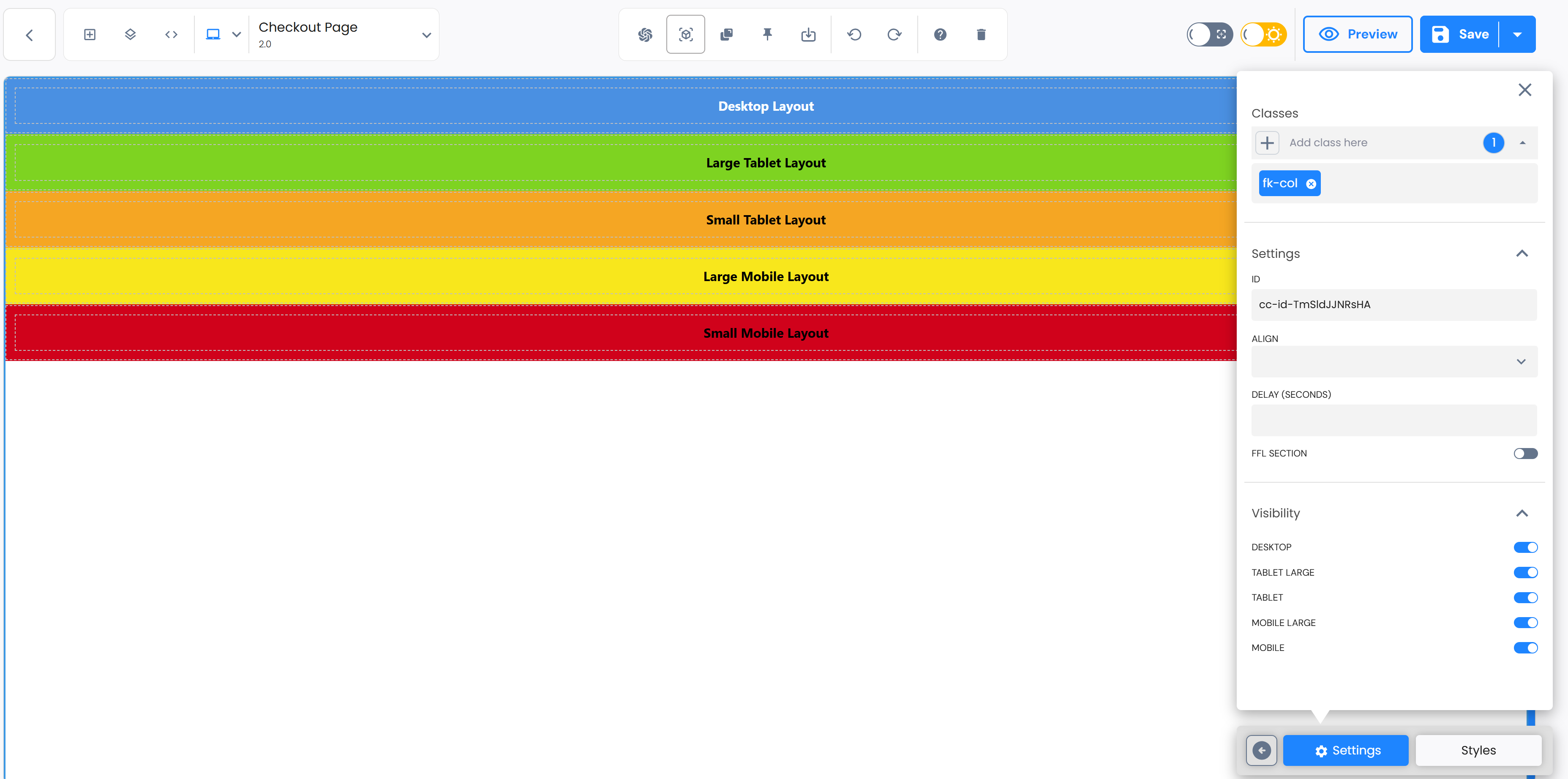Click the trash delete icon
The height and width of the screenshot is (779, 1568).
(981, 35)
